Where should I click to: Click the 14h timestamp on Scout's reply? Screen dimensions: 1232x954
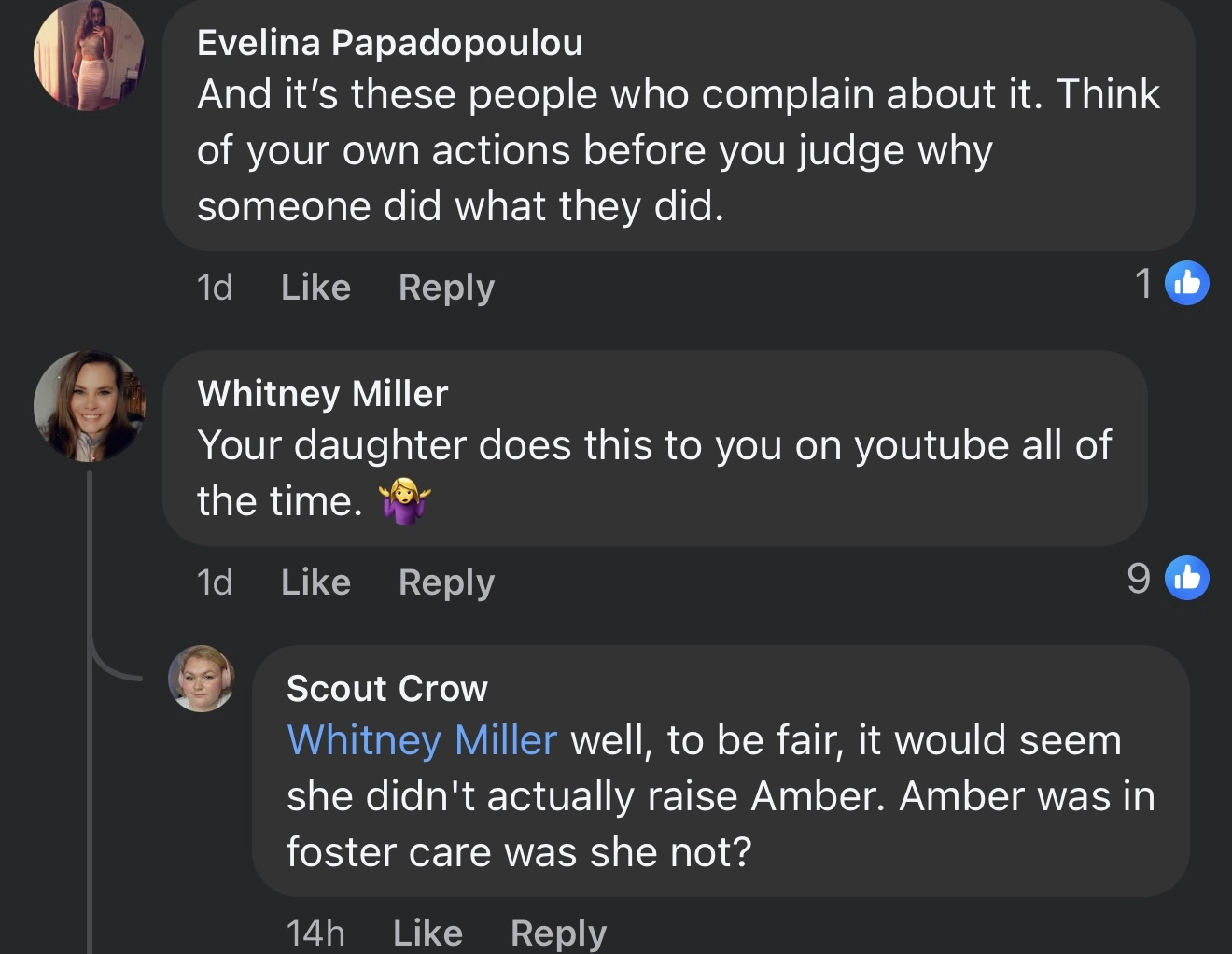[x=315, y=933]
